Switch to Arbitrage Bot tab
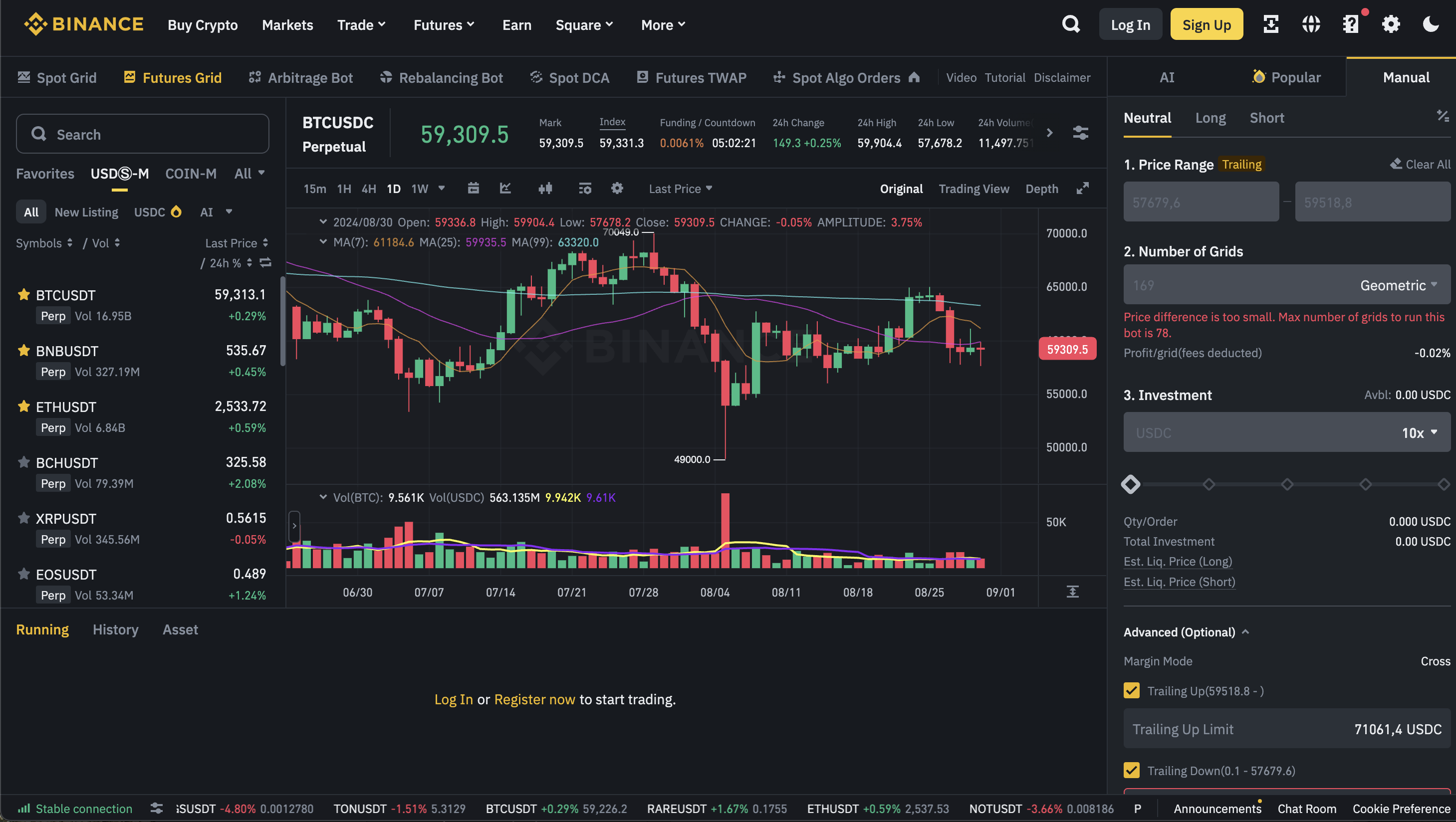The image size is (1456, 822). 301,77
